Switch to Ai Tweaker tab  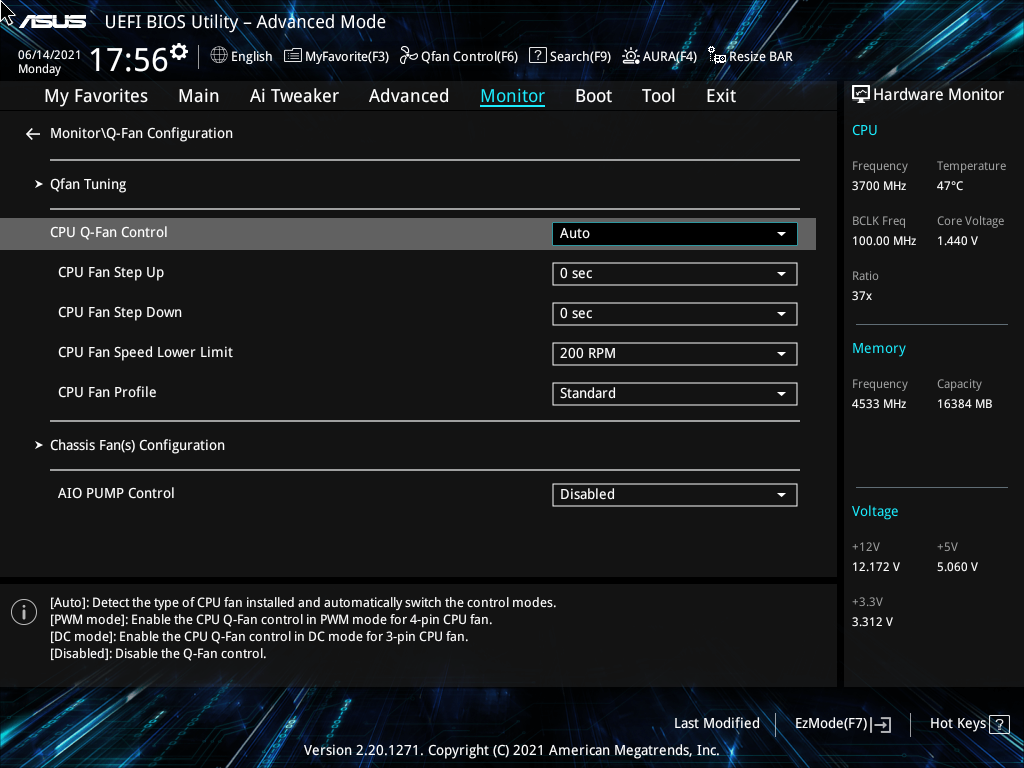click(294, 96)
